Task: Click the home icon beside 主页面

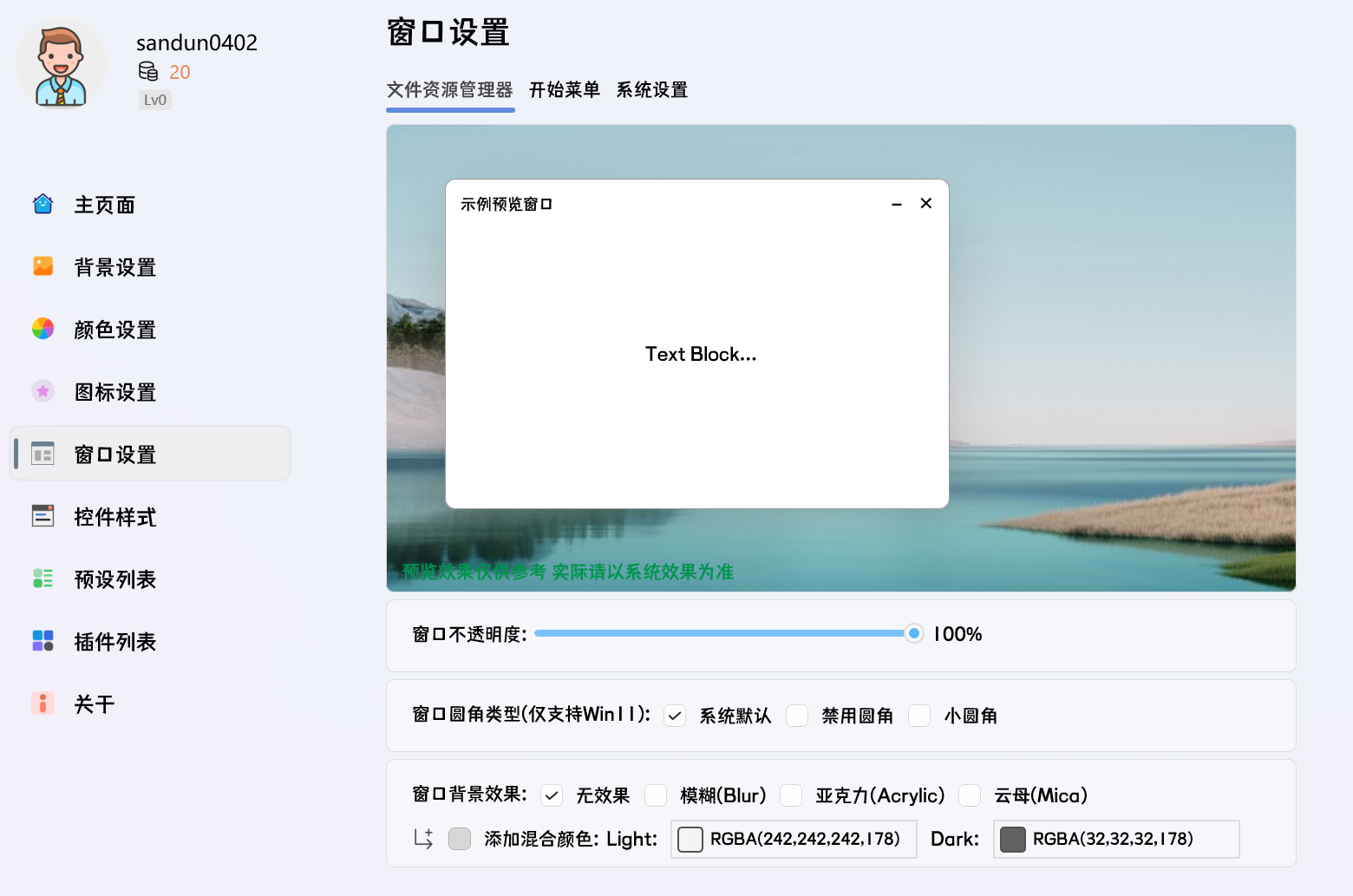Action: tap(42, 204)
